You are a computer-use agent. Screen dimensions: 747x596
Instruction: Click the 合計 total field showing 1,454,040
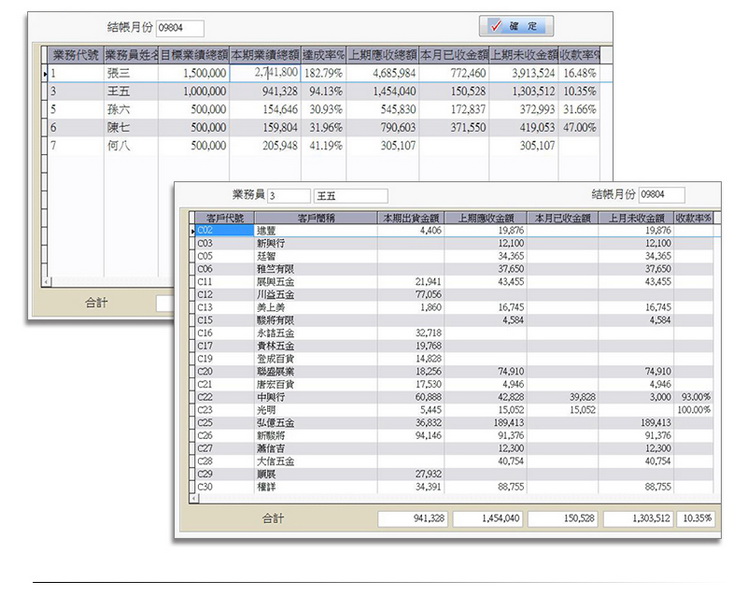pos(487,519)
